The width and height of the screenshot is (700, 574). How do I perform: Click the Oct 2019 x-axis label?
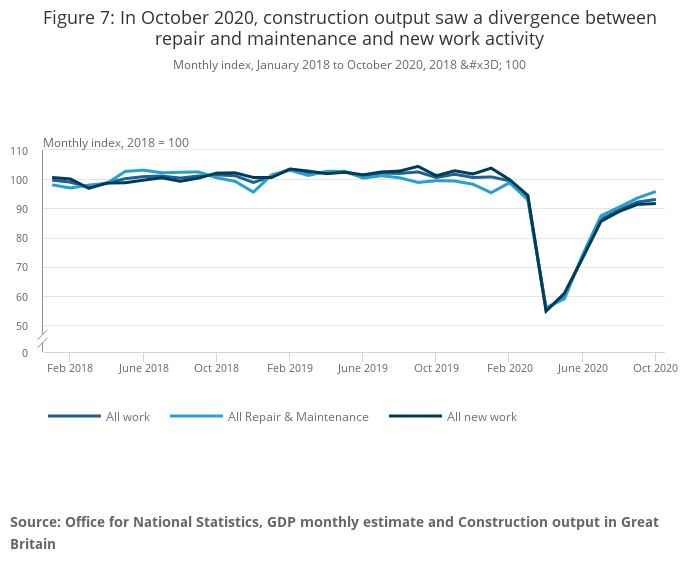tap(436, 368)
